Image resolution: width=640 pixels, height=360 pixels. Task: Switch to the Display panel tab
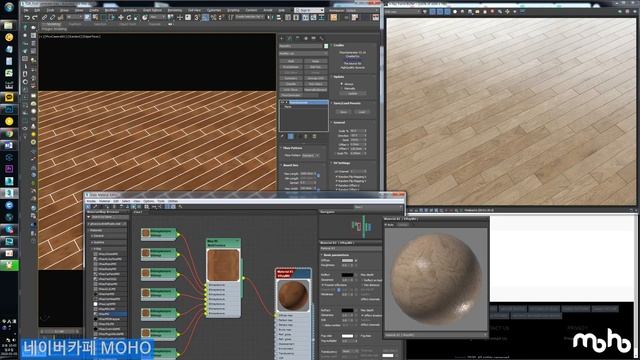click(313, 38)
